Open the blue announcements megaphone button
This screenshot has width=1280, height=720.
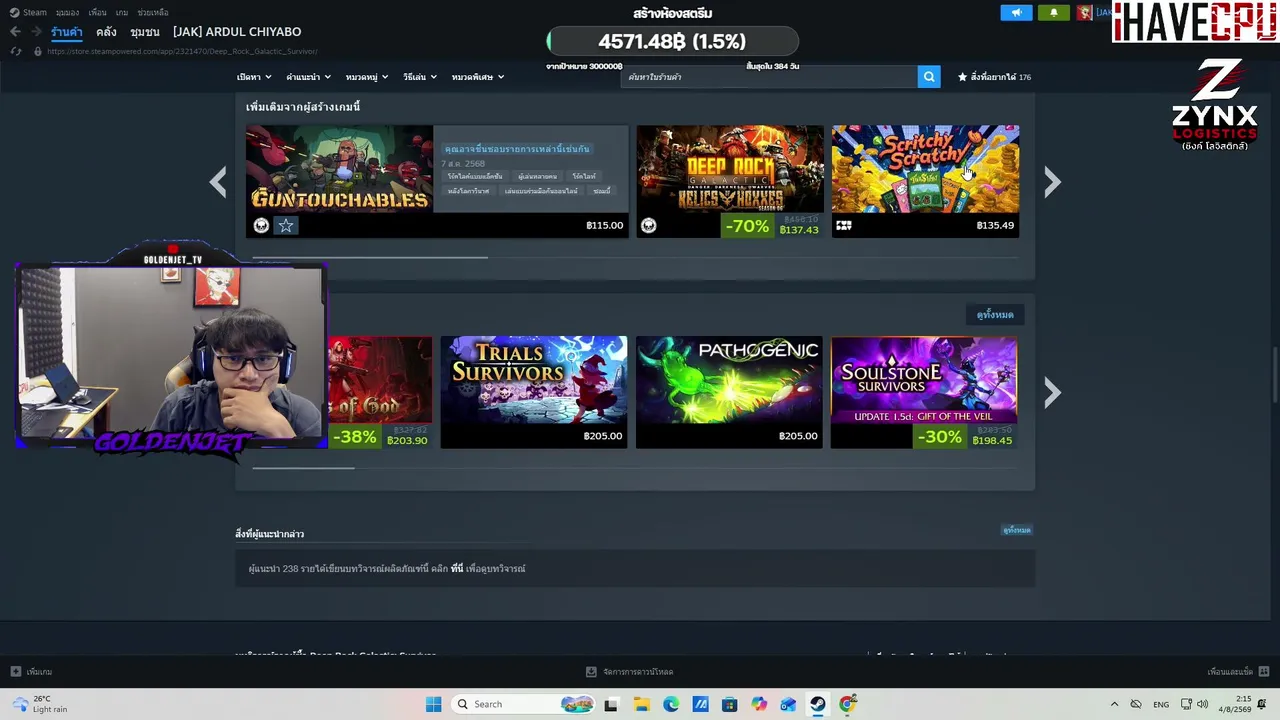[x=1016, y=13]
